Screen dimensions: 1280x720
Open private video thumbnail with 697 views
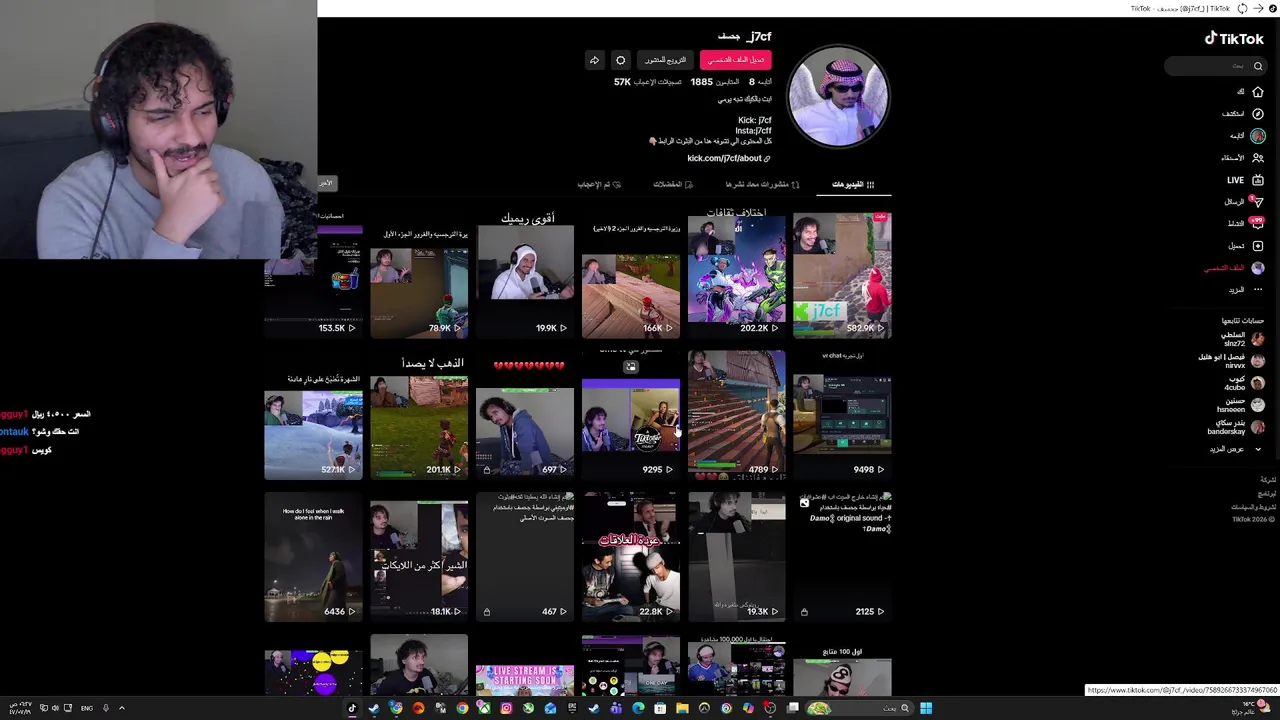point(525,415)
